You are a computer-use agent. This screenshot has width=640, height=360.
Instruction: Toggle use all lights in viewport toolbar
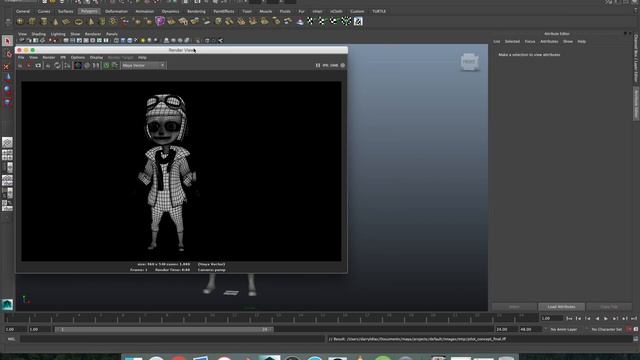point(143,40)
